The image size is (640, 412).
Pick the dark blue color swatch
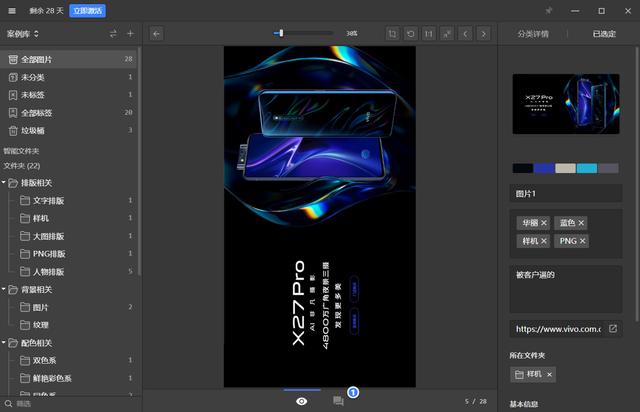[x=544, y=168]
